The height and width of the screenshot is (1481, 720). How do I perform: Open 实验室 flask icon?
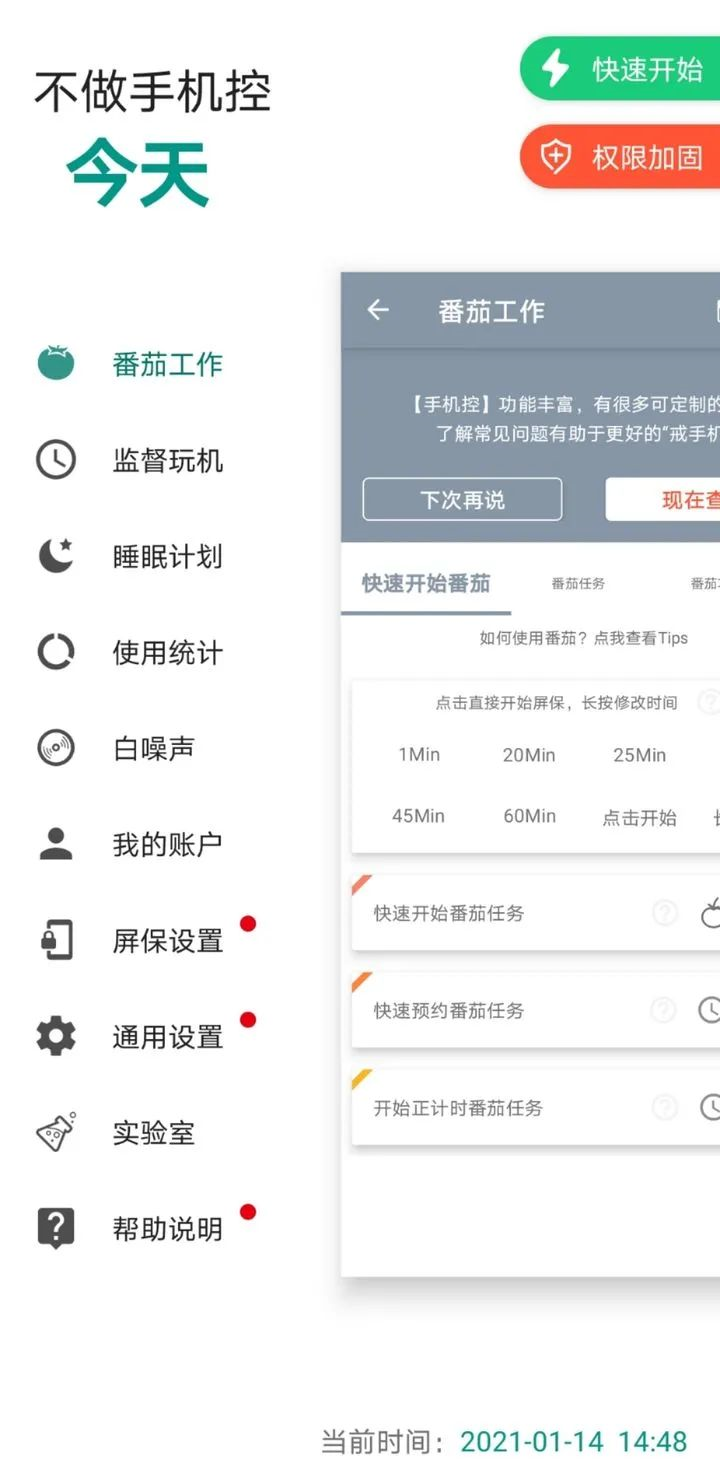(56, 1132)
